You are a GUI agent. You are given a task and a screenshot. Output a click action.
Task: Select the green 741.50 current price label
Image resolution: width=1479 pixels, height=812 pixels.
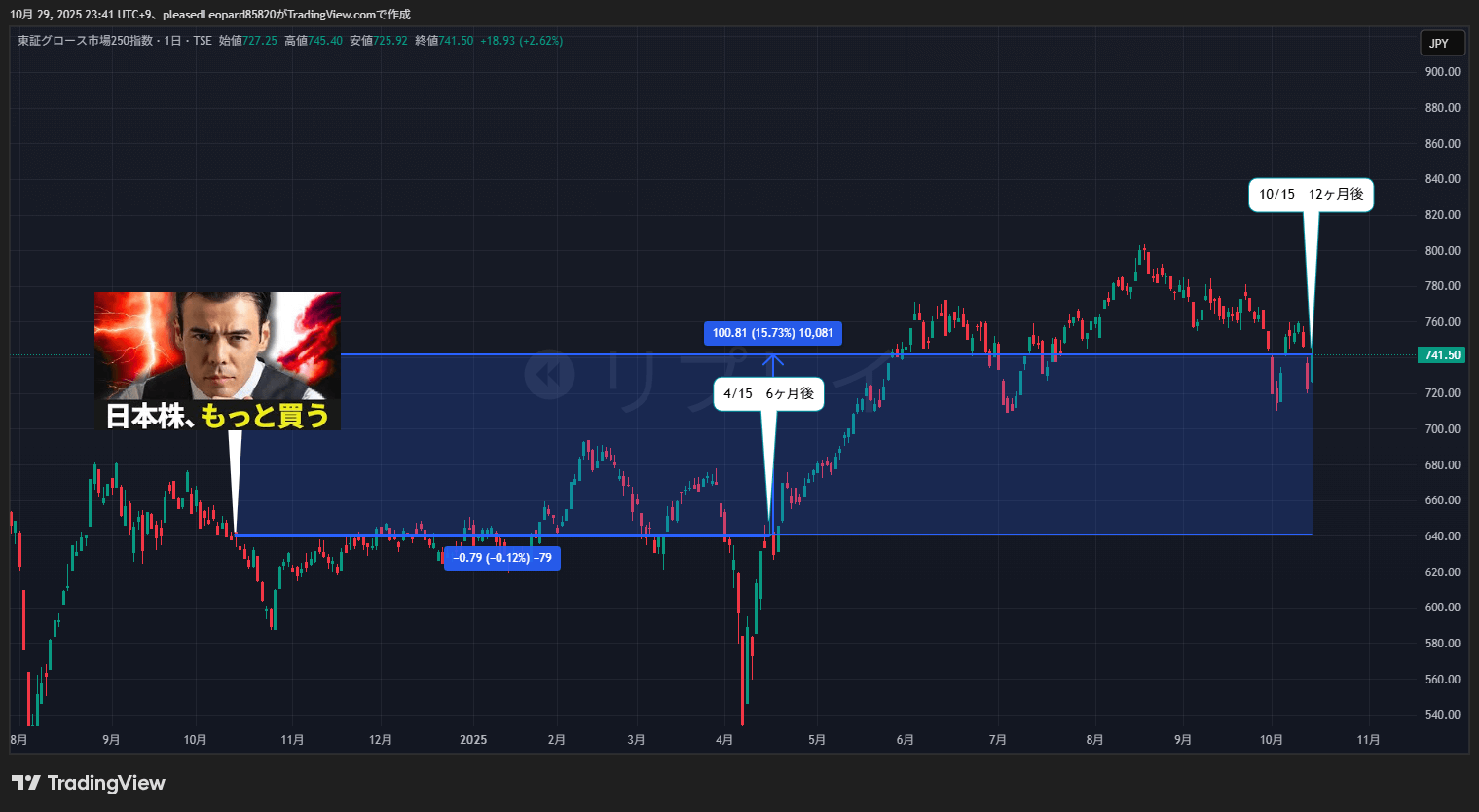[x=1441, y=355]
